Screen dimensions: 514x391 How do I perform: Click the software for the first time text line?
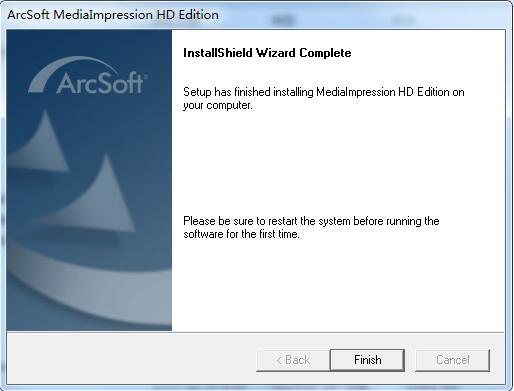pos(241,234)
